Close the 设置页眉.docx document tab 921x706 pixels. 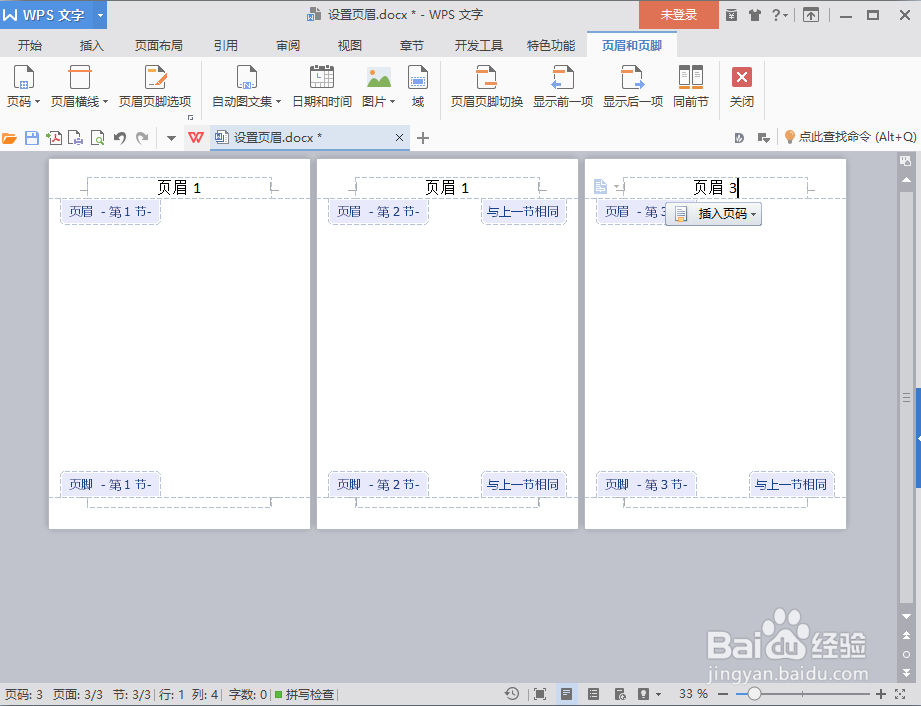399,137
